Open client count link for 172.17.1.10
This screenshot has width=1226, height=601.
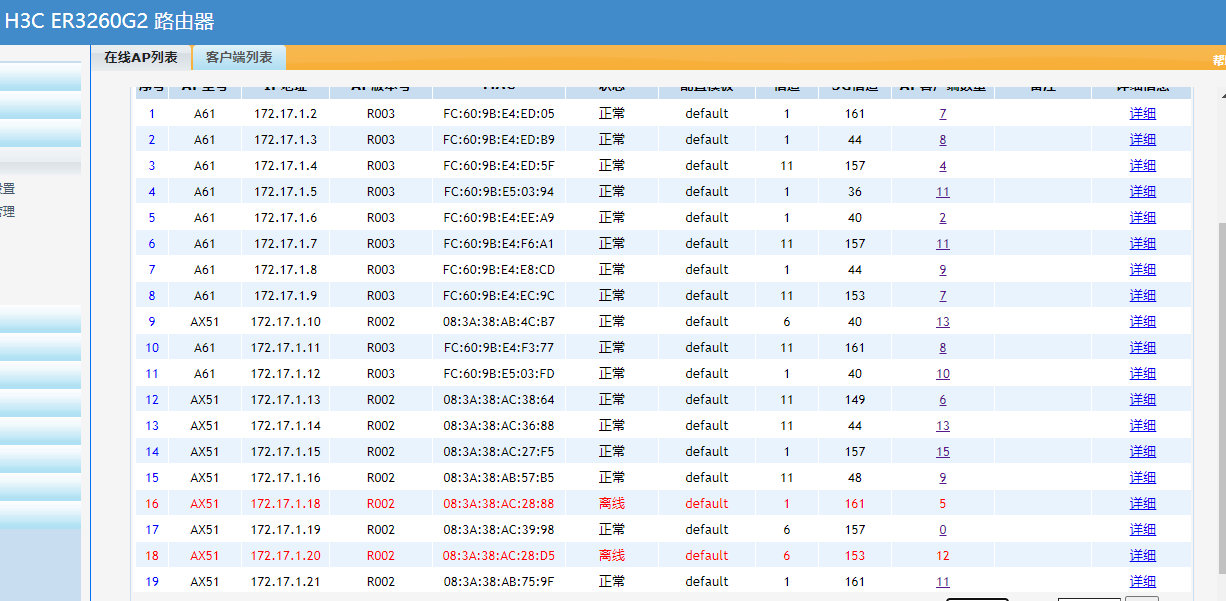942,322
